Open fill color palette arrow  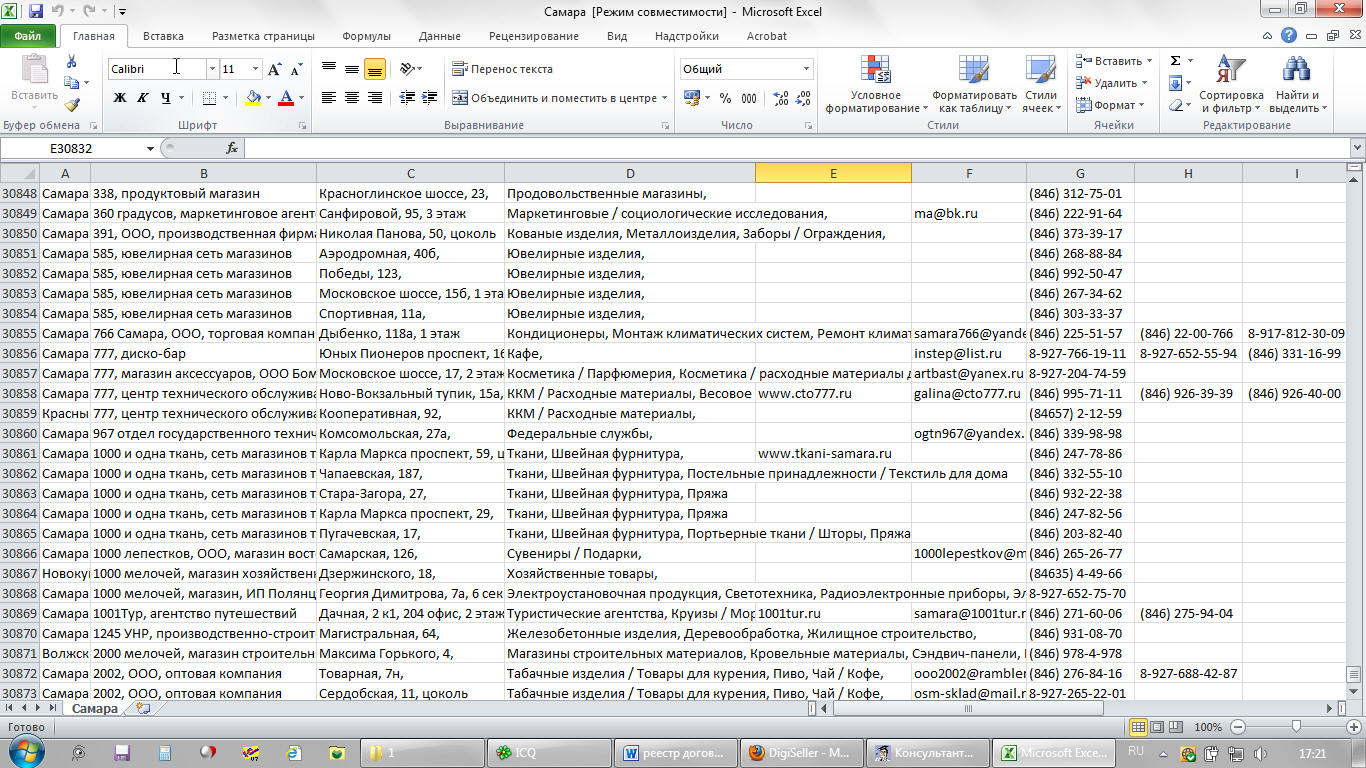(268, 98)
